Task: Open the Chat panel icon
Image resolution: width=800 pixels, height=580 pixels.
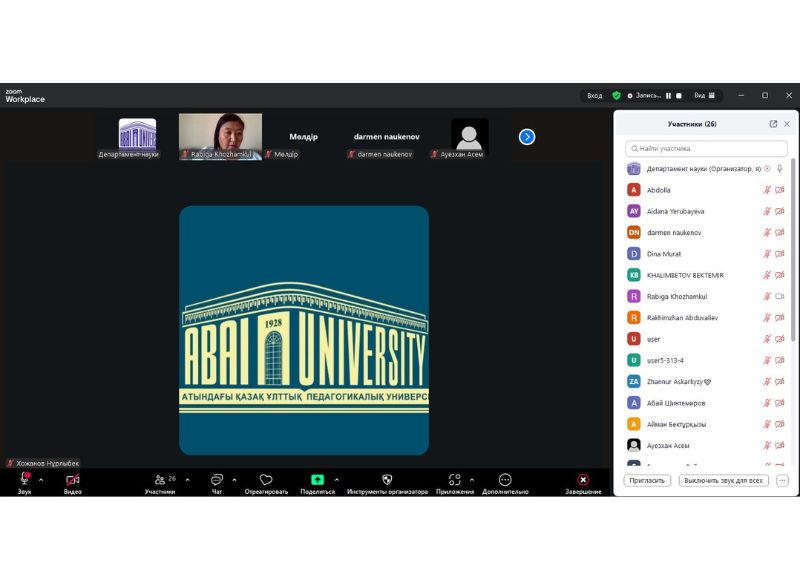Action: pyautogui.click(x=216, y=480)
